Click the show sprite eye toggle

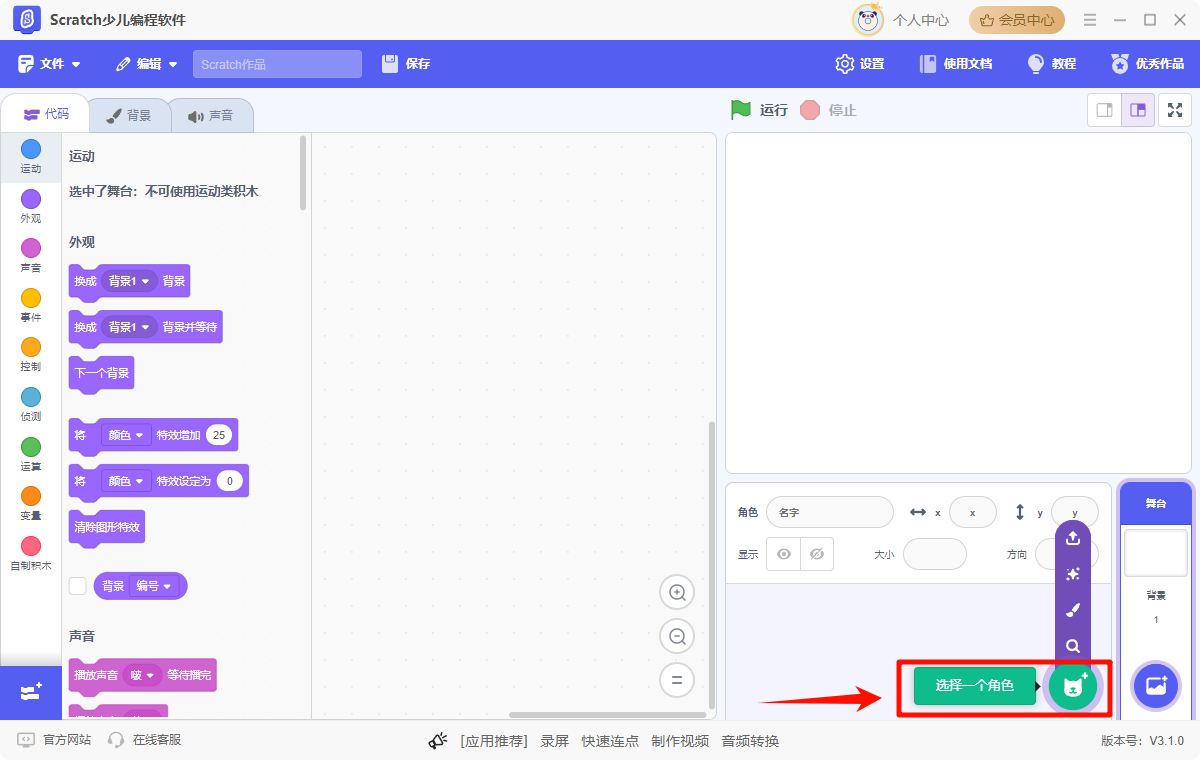click(x=784, y=554)
